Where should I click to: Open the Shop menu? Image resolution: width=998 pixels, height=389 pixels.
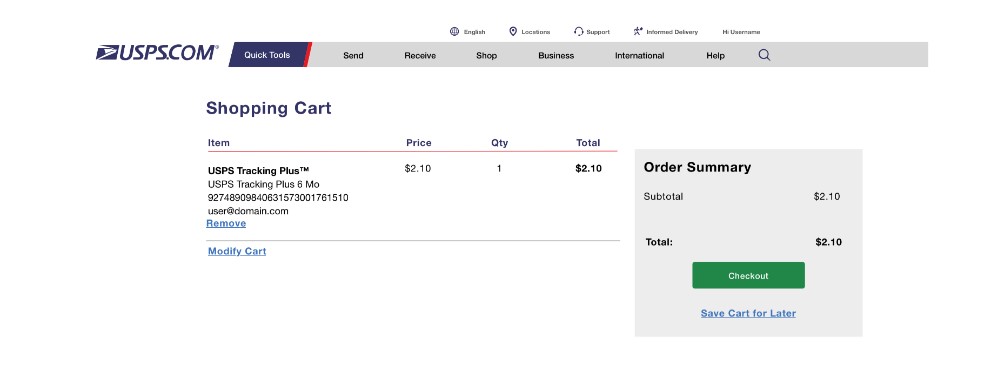pos(486,55)
